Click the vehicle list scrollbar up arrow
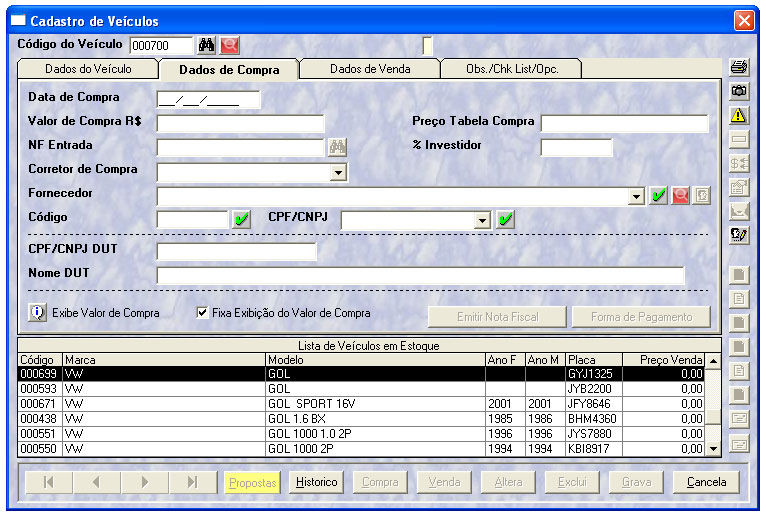This screenshot has height=518, width=766. pyautogui.click(x=713, y=361)
